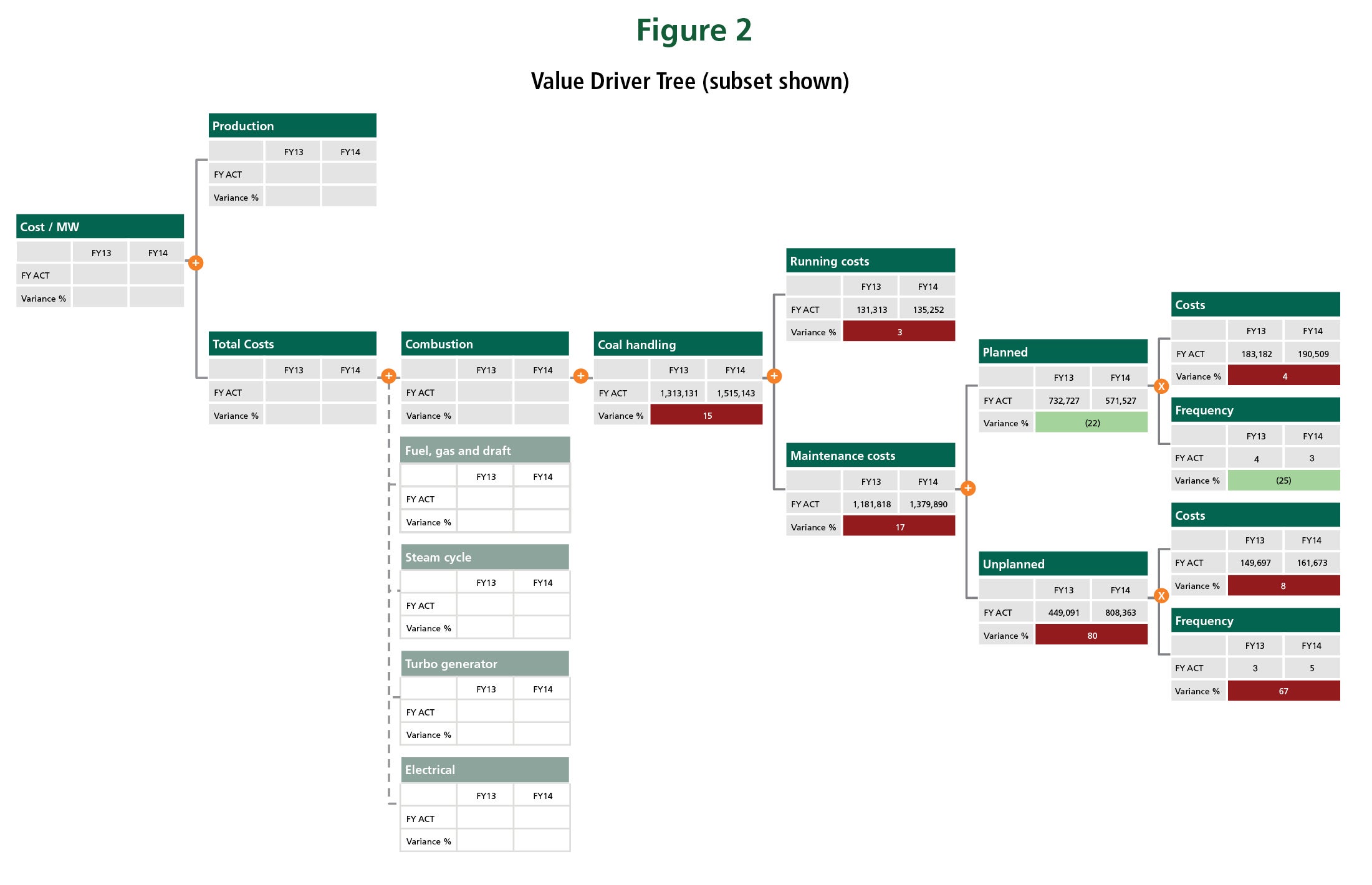This screenshot has width=1372, height=885.
Task: Select the Turbo generator node header
Action: point(485,663)
